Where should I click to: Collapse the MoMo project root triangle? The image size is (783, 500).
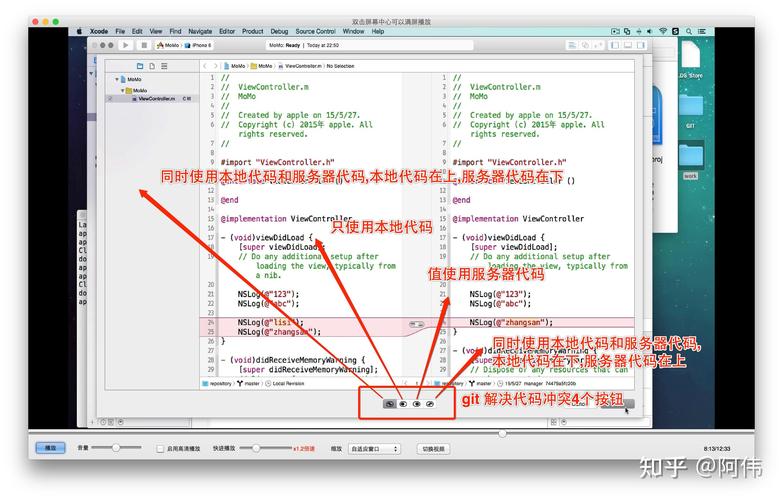tap(117, 79)
